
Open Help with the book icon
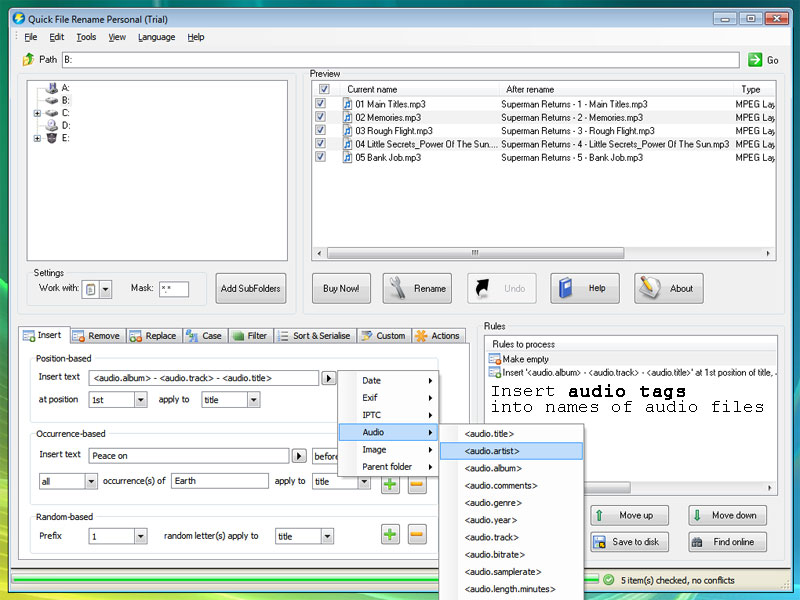[584, 288]
